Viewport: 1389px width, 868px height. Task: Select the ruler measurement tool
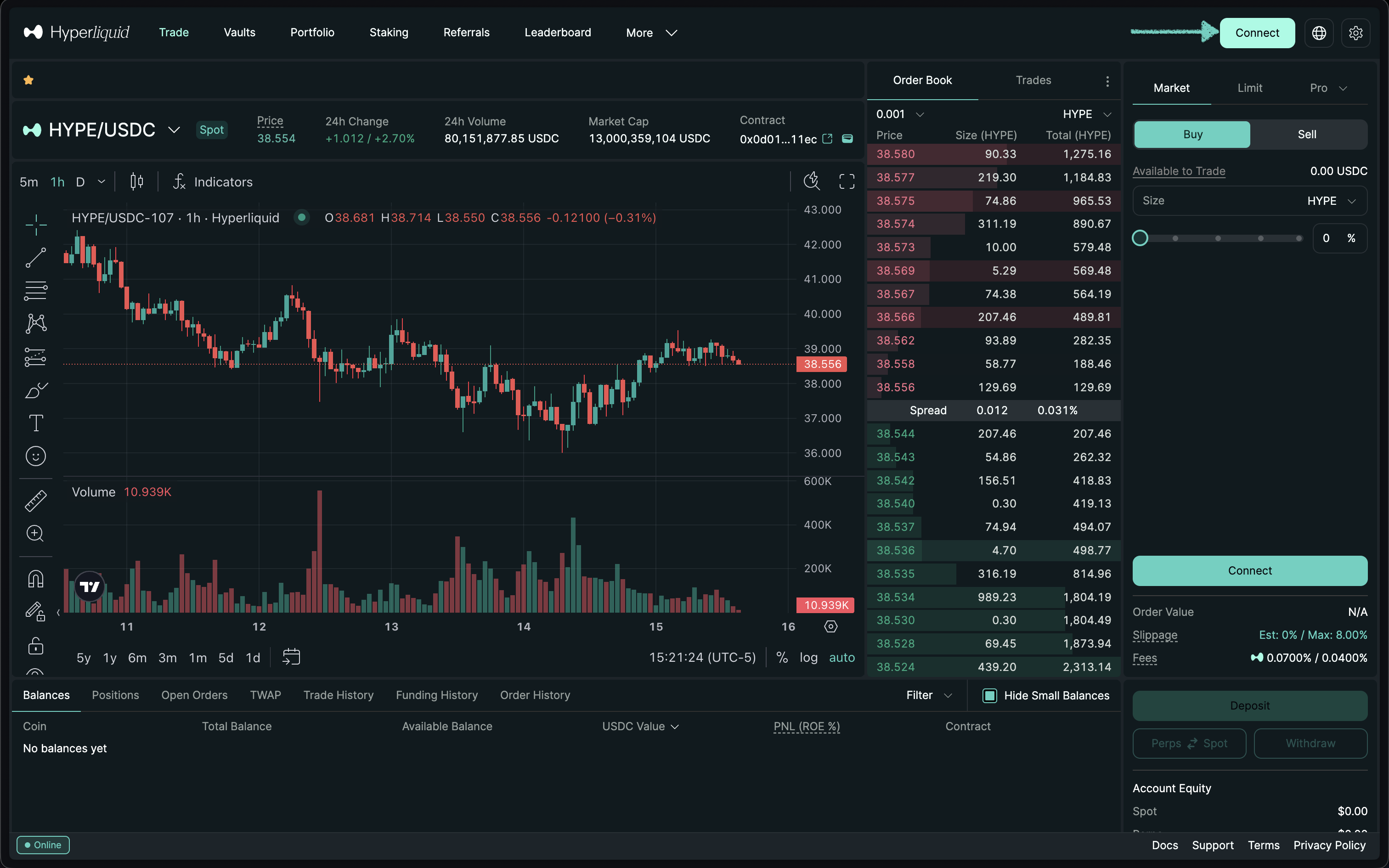[35, 500]
